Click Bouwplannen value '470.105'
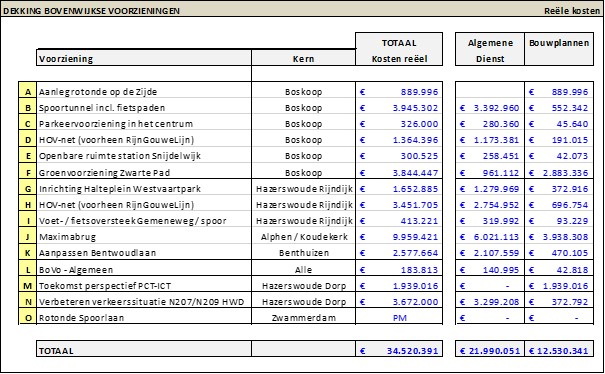 [570, 253]
